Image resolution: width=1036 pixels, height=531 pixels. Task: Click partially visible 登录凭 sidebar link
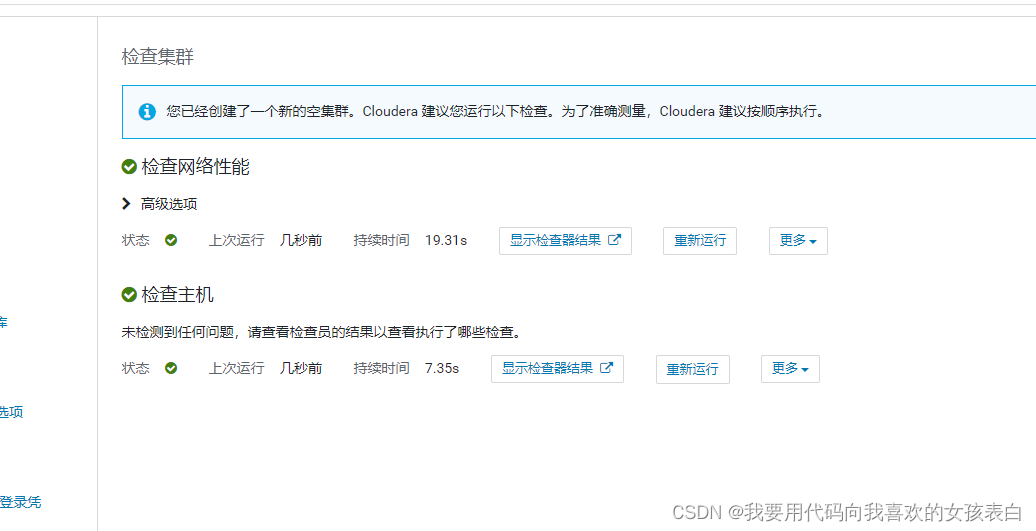click(x=20, y=503)
